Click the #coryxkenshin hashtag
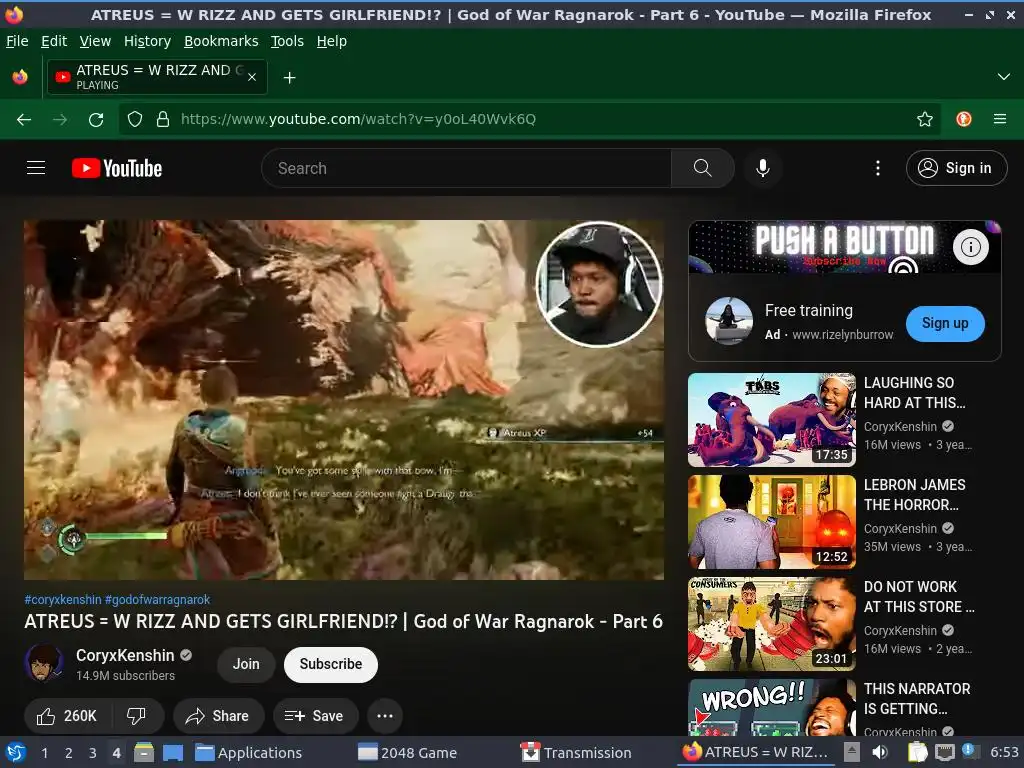The width and height of the screenshot is (1024, 768). [x=63, y=600]
